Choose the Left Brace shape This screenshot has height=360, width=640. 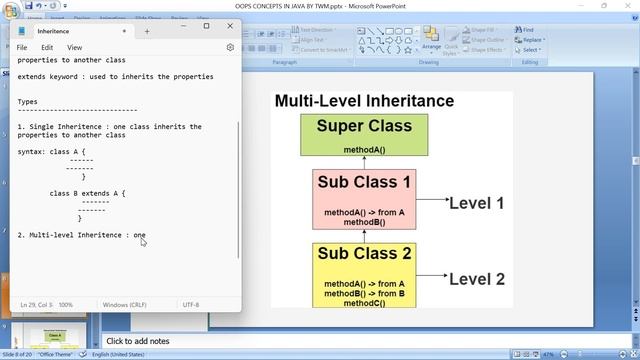pos(389,50)
